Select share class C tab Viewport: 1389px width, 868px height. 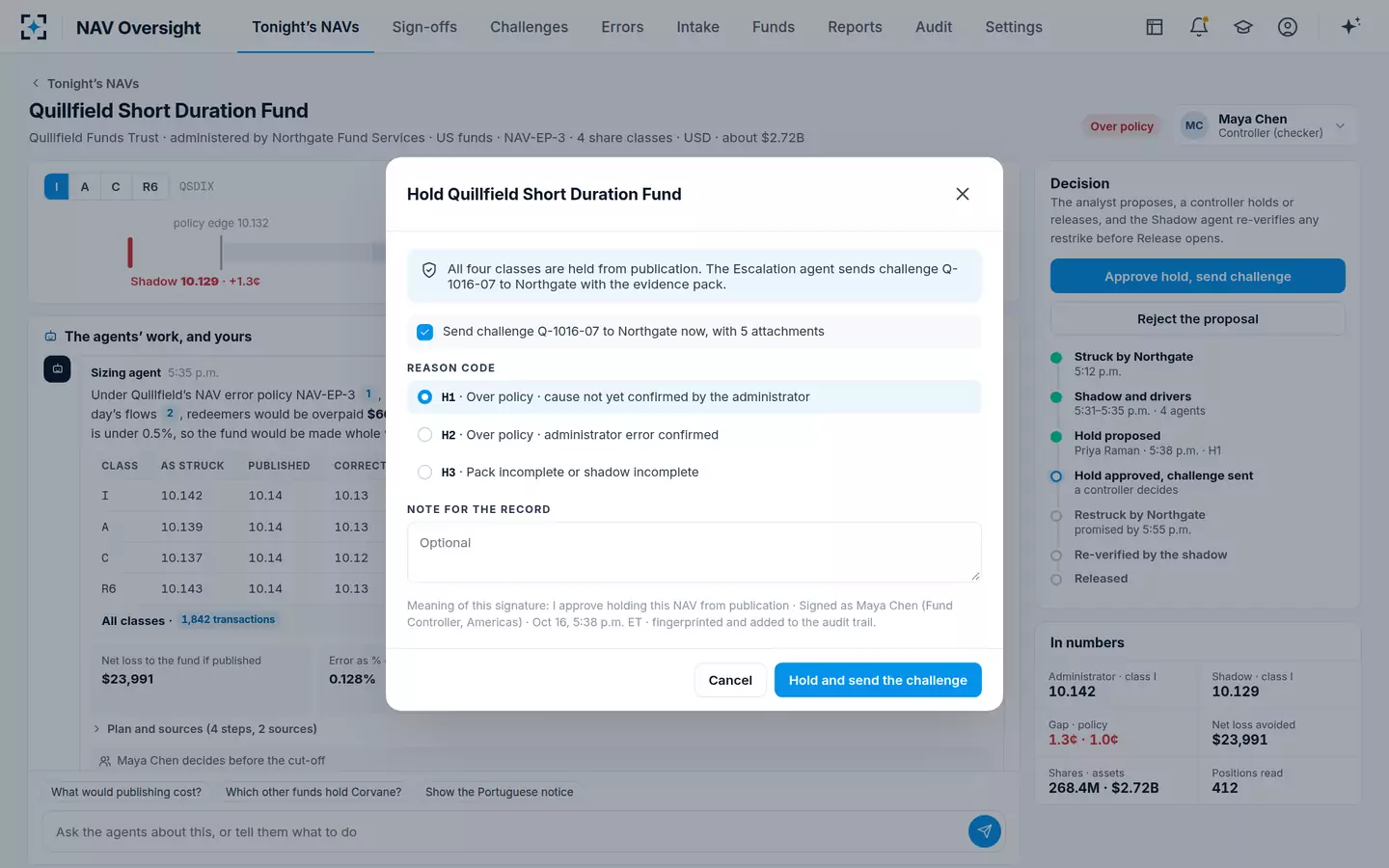coord(116,187)
